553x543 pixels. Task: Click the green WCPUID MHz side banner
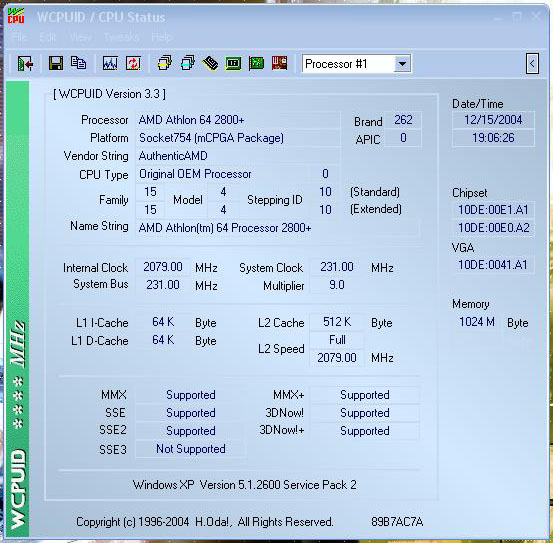[x=18, y=309]
